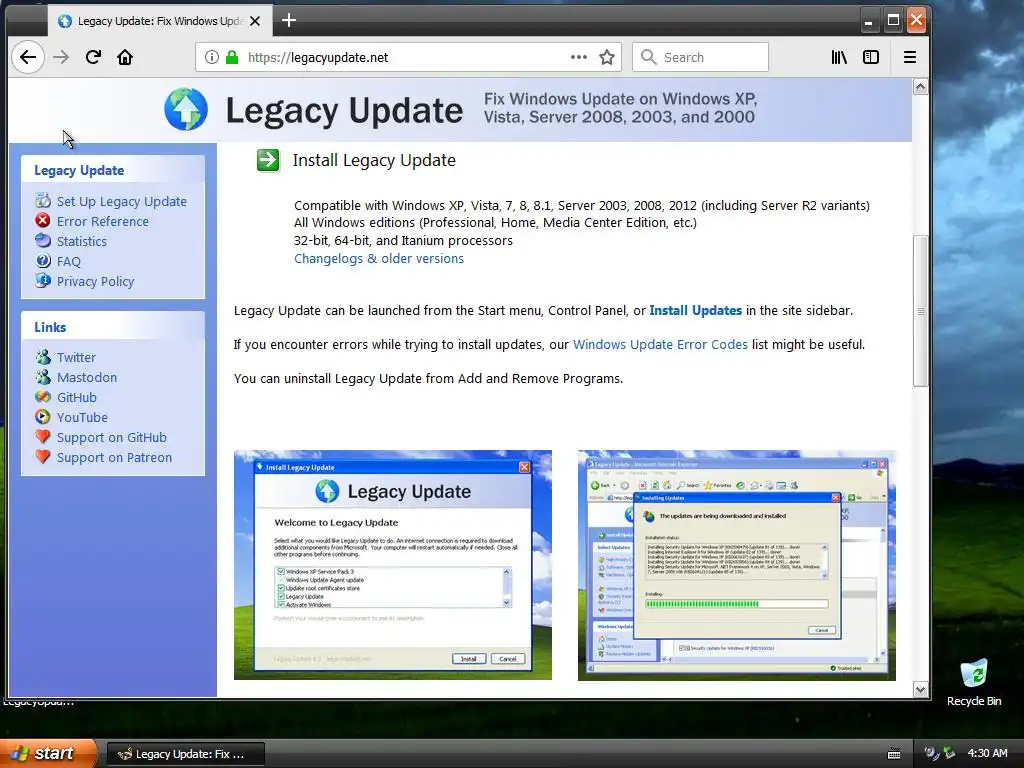Click the GitHub colorful icon

[x=43, y=396]
